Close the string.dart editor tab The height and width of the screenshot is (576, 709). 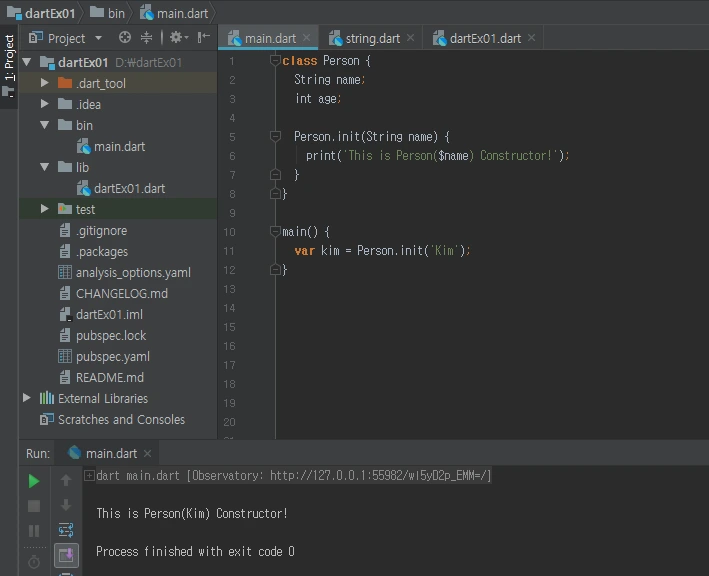411,38
